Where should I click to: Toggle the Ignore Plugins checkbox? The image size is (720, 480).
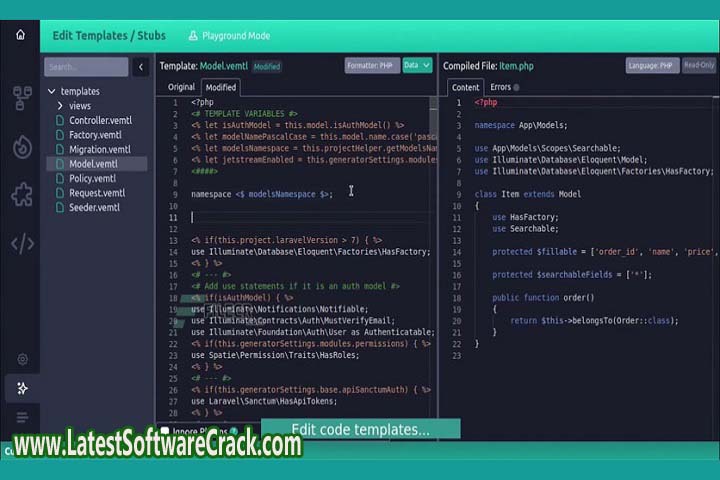(x=166, y=432)
